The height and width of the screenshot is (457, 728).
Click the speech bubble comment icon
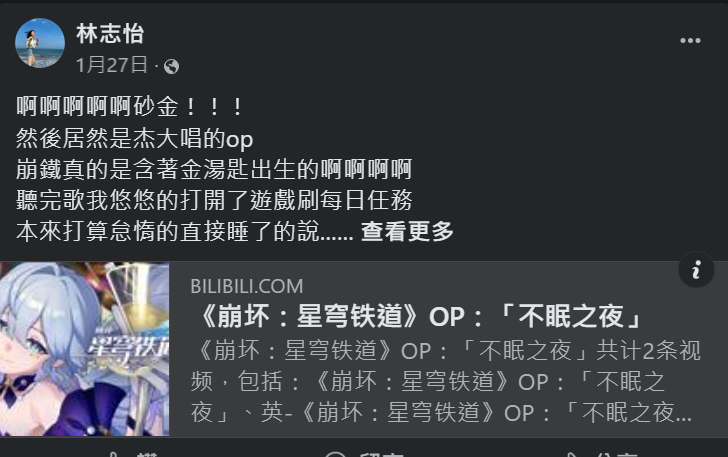point(335,454)
